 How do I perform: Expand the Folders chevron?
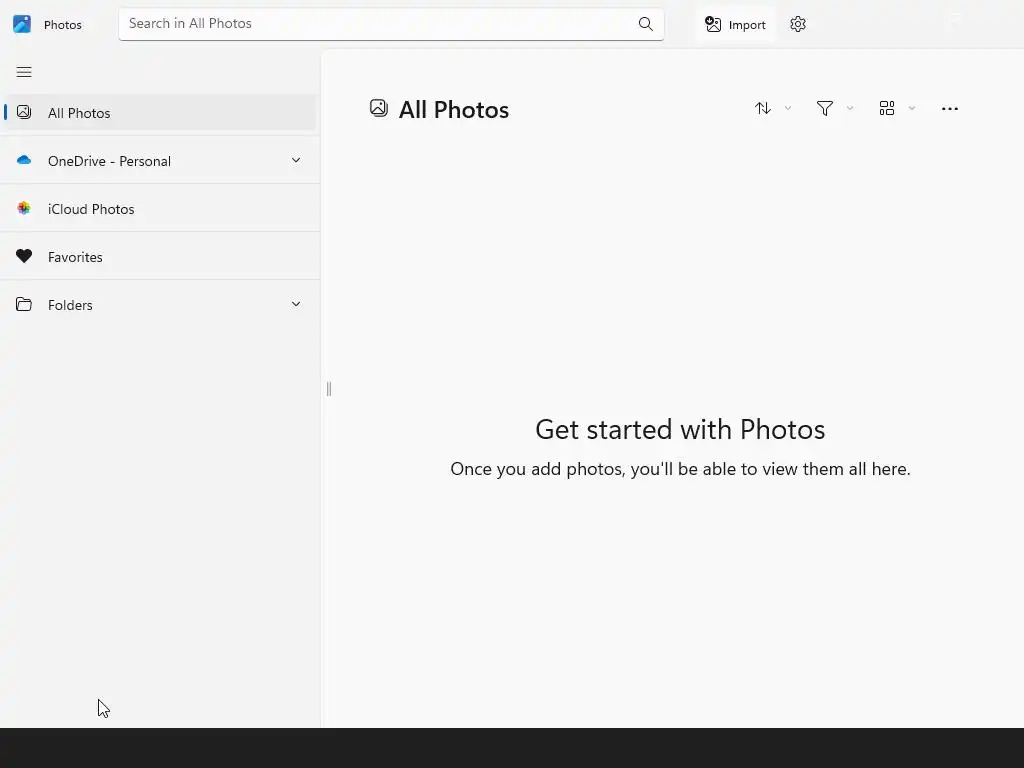[x=296, y=304]
